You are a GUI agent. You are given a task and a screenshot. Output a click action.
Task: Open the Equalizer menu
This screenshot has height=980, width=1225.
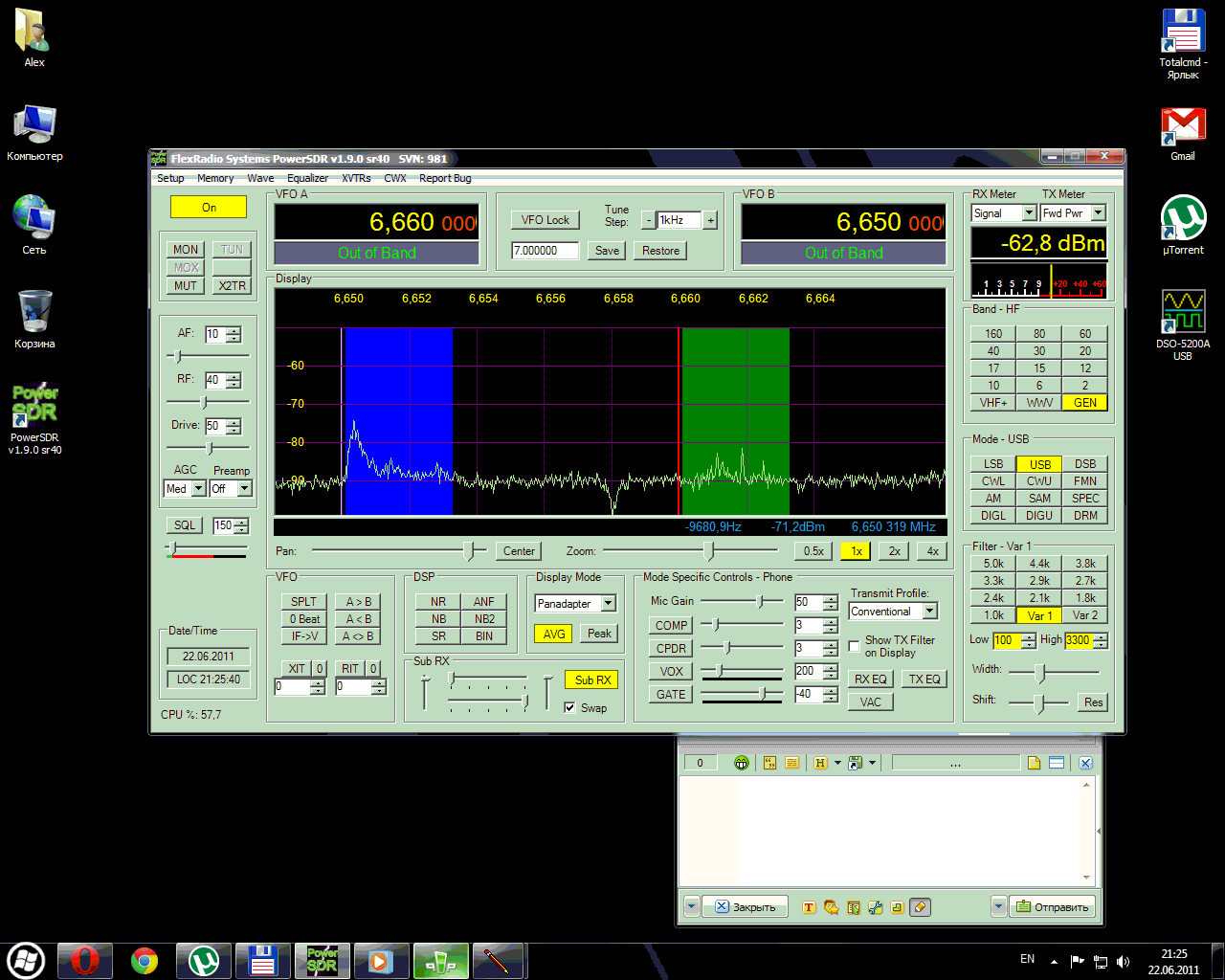pyautogui.click(x=307, y=178)
